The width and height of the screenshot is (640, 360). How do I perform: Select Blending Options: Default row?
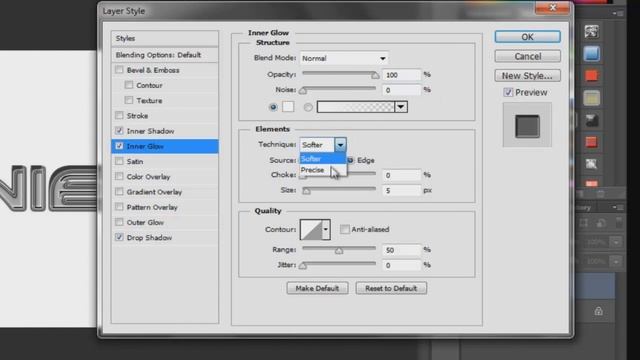pyautogui.click(x=165, y=55)
